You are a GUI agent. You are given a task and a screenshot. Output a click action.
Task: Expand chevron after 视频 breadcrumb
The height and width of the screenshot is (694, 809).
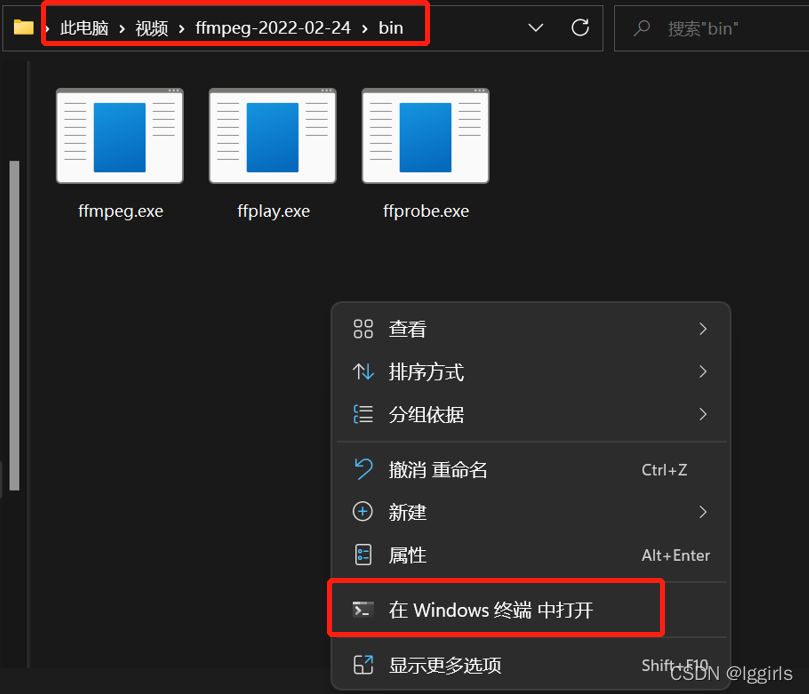(182, 29)
